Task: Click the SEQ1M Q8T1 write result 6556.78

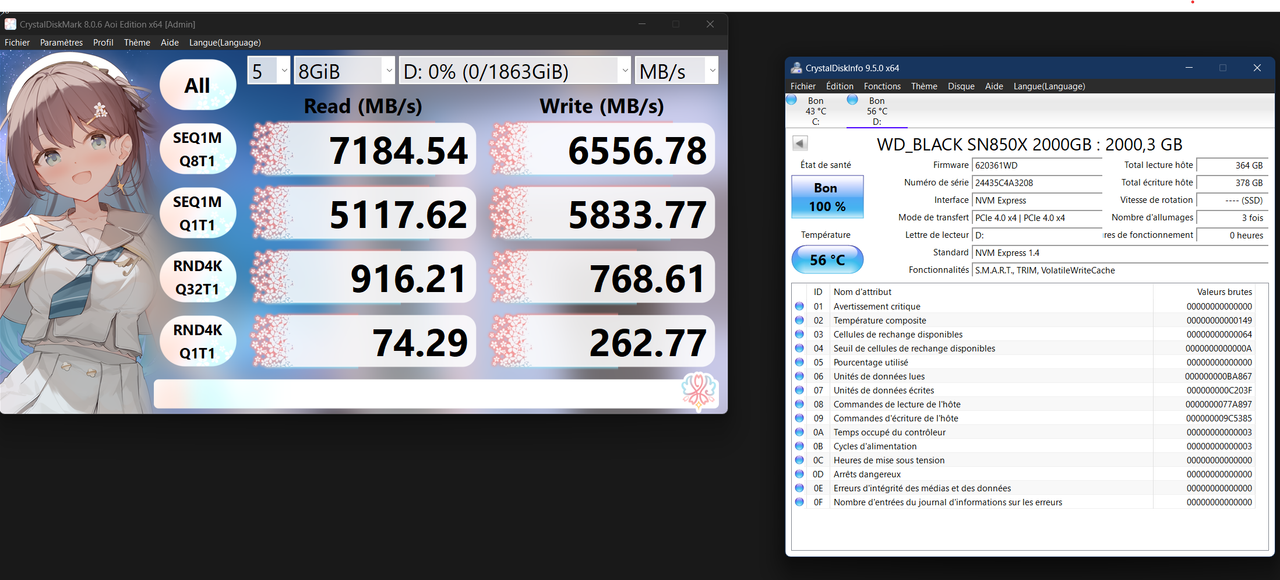Action: click(x=603, y=149)
